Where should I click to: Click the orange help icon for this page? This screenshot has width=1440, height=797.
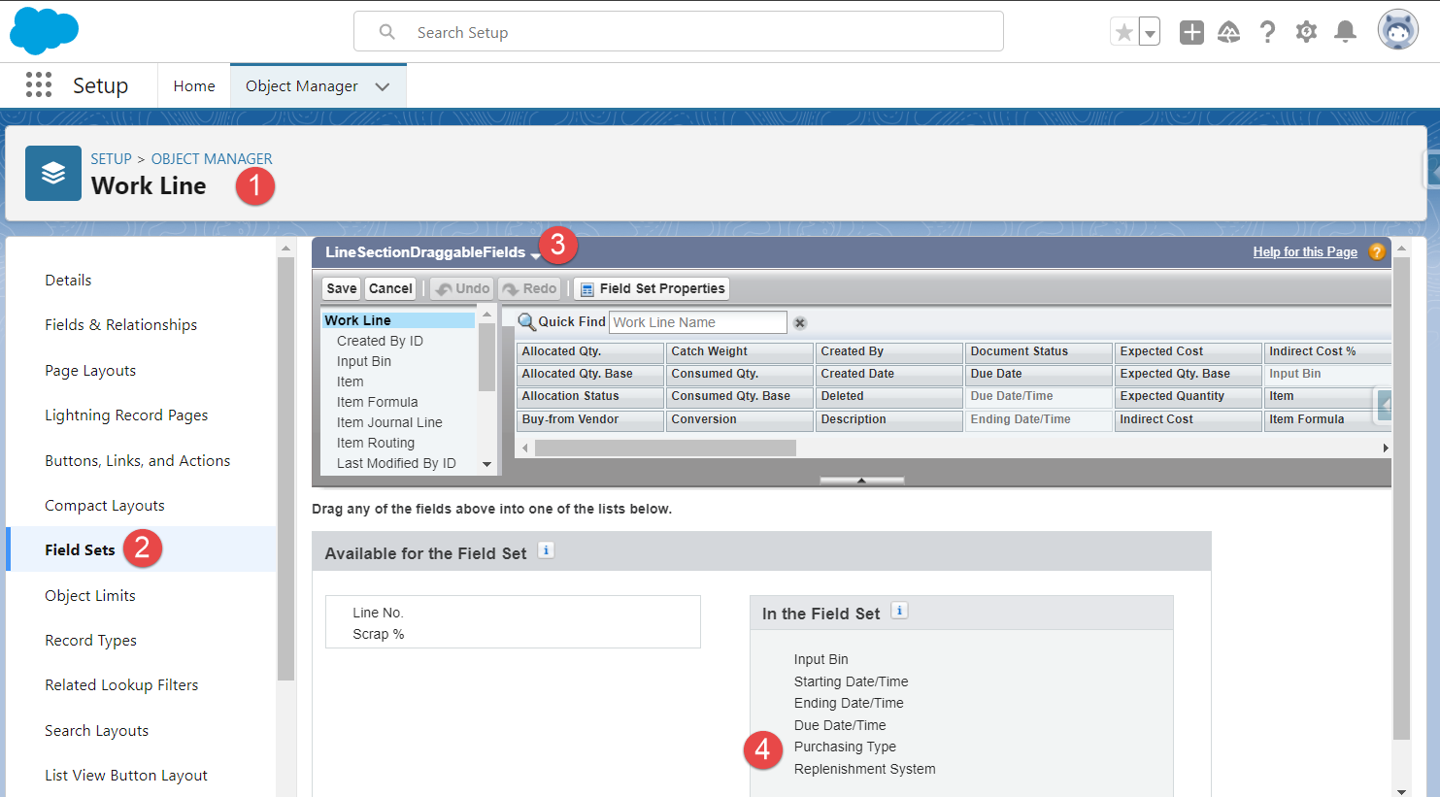1377,252
